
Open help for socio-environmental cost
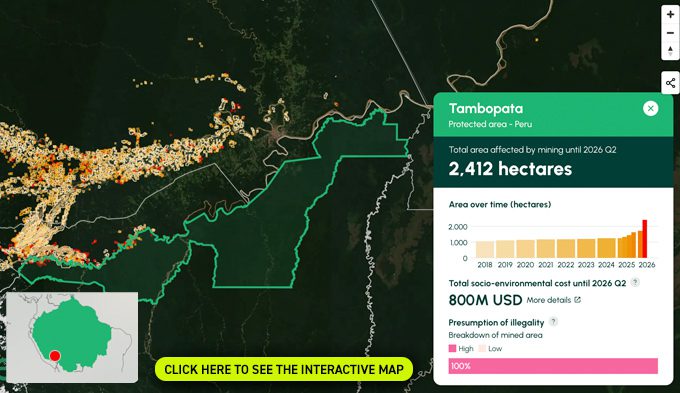pos(635,282)
